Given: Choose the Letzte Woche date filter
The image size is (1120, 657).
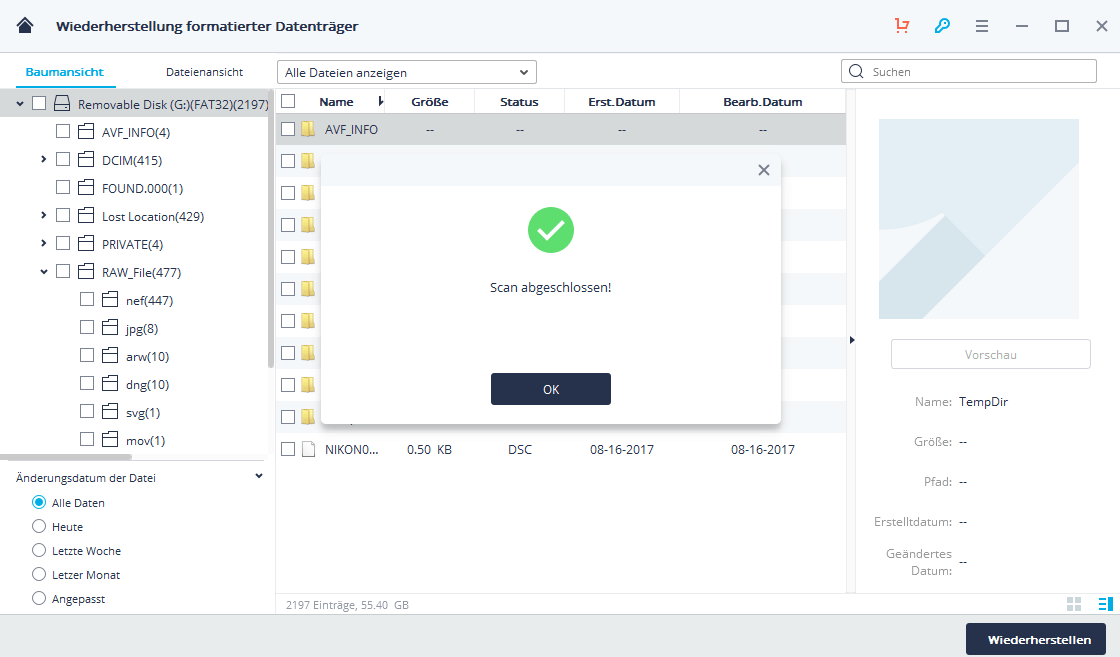Looking at the screenshot, I should click(39, 551).
